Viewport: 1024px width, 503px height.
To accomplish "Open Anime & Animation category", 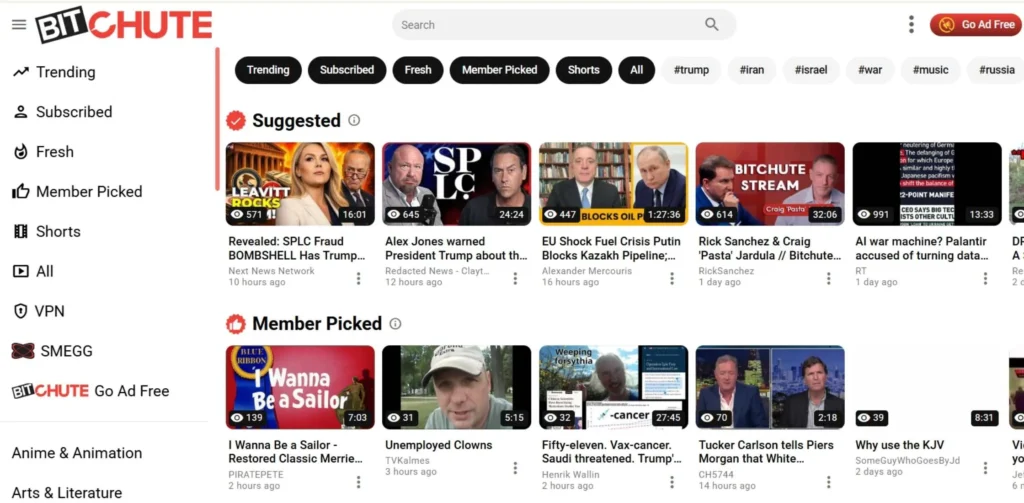I will click(x=76, y=453).
